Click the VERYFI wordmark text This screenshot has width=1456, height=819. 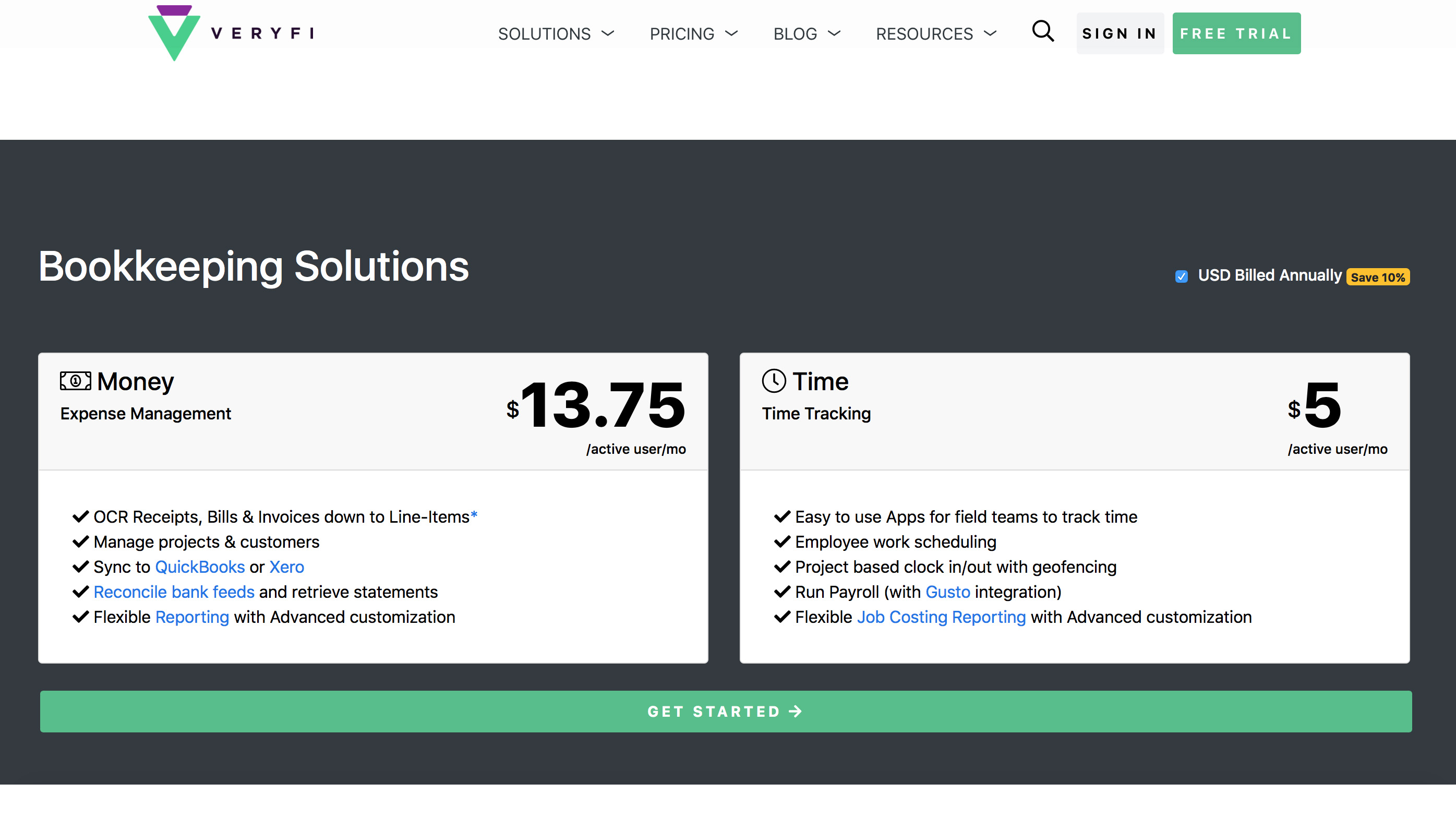click(262, 33)
